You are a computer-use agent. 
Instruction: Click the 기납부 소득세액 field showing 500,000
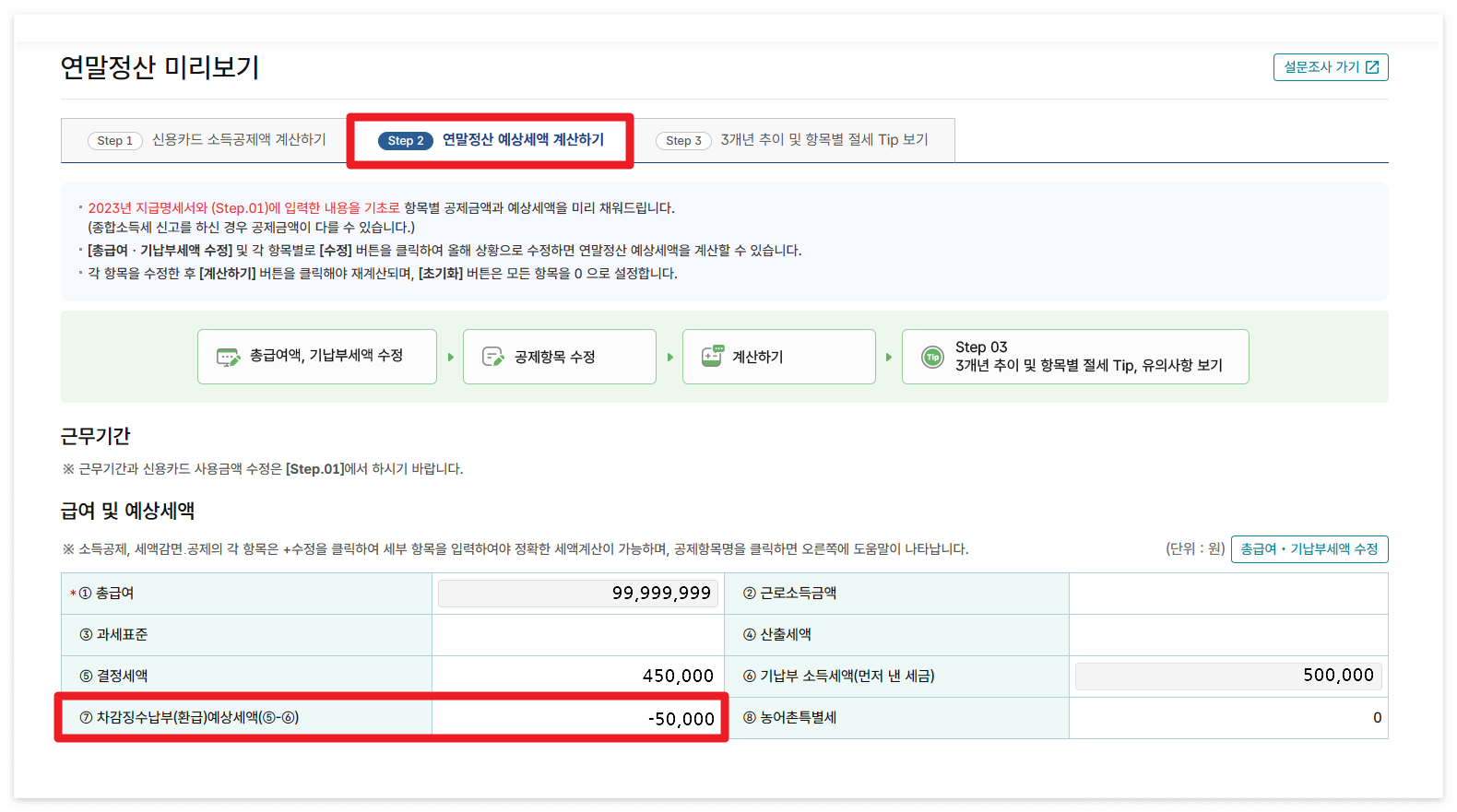[1228, 676]
